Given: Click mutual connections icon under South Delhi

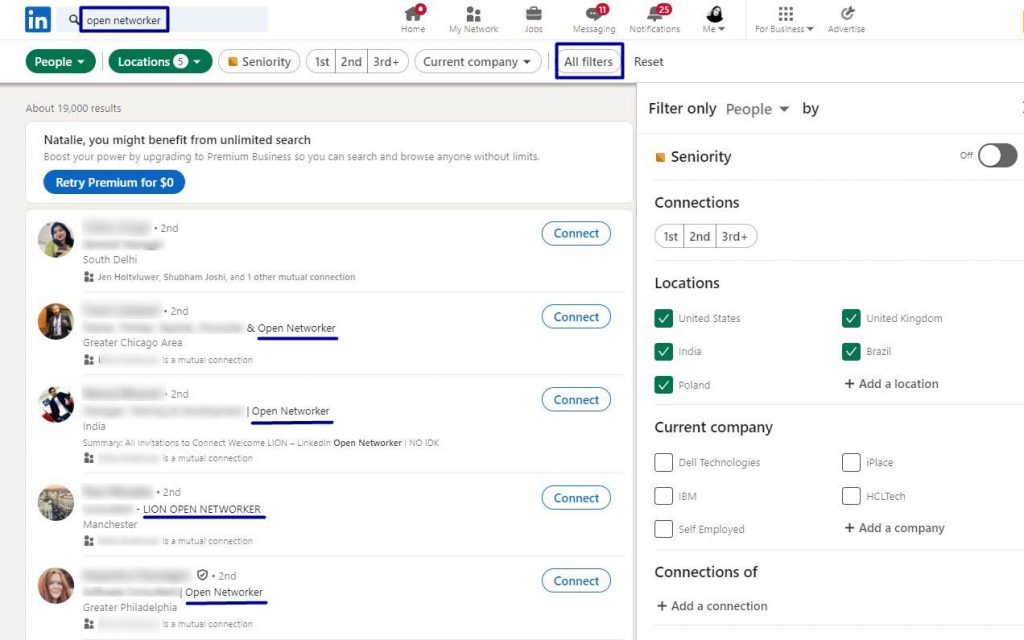Looking at the screenshot, I should coord(89,277).
